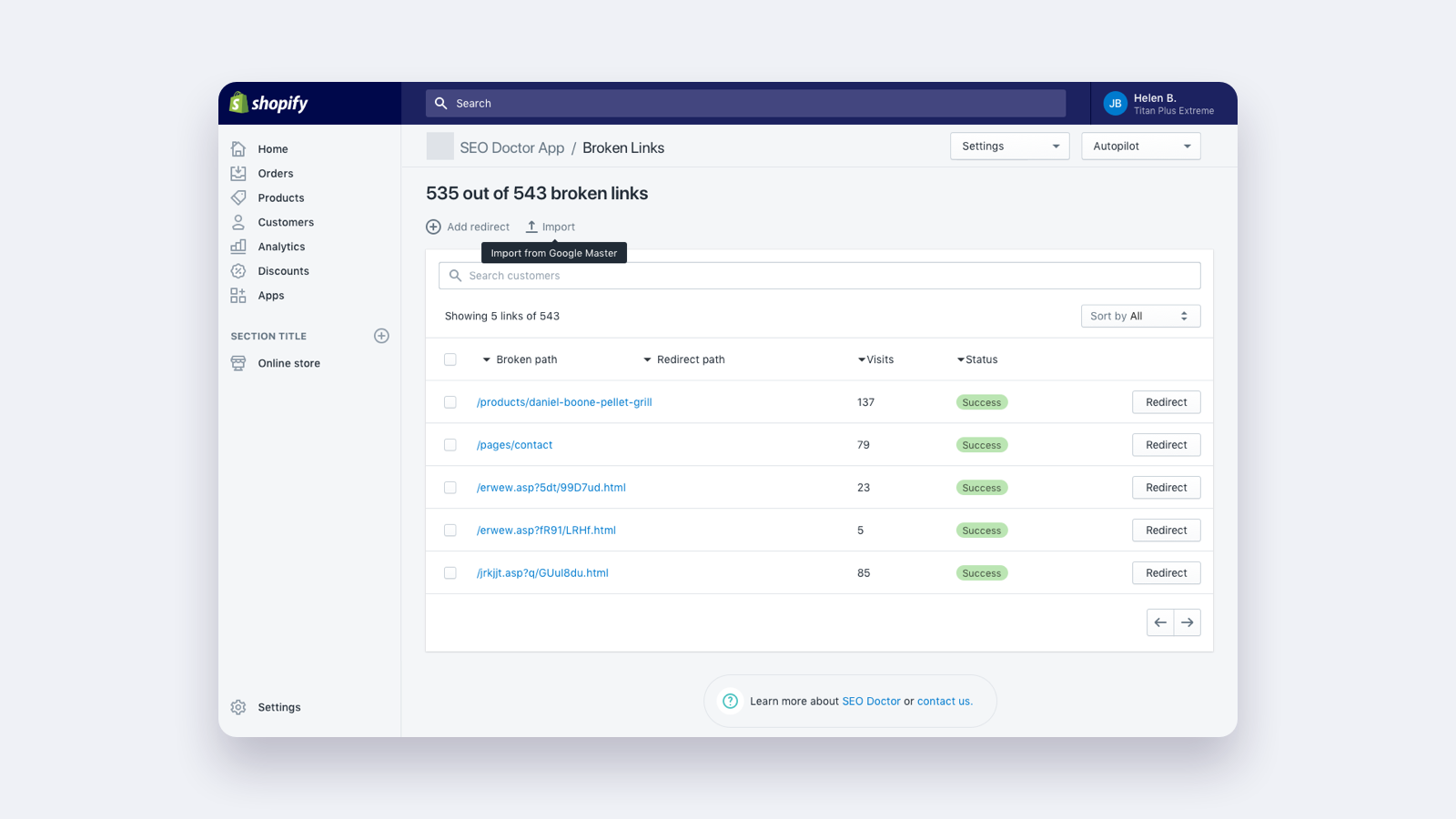The image size is (1456, 819).
Task: Click the Settings gear icon in sidebar
Action: 238,707
